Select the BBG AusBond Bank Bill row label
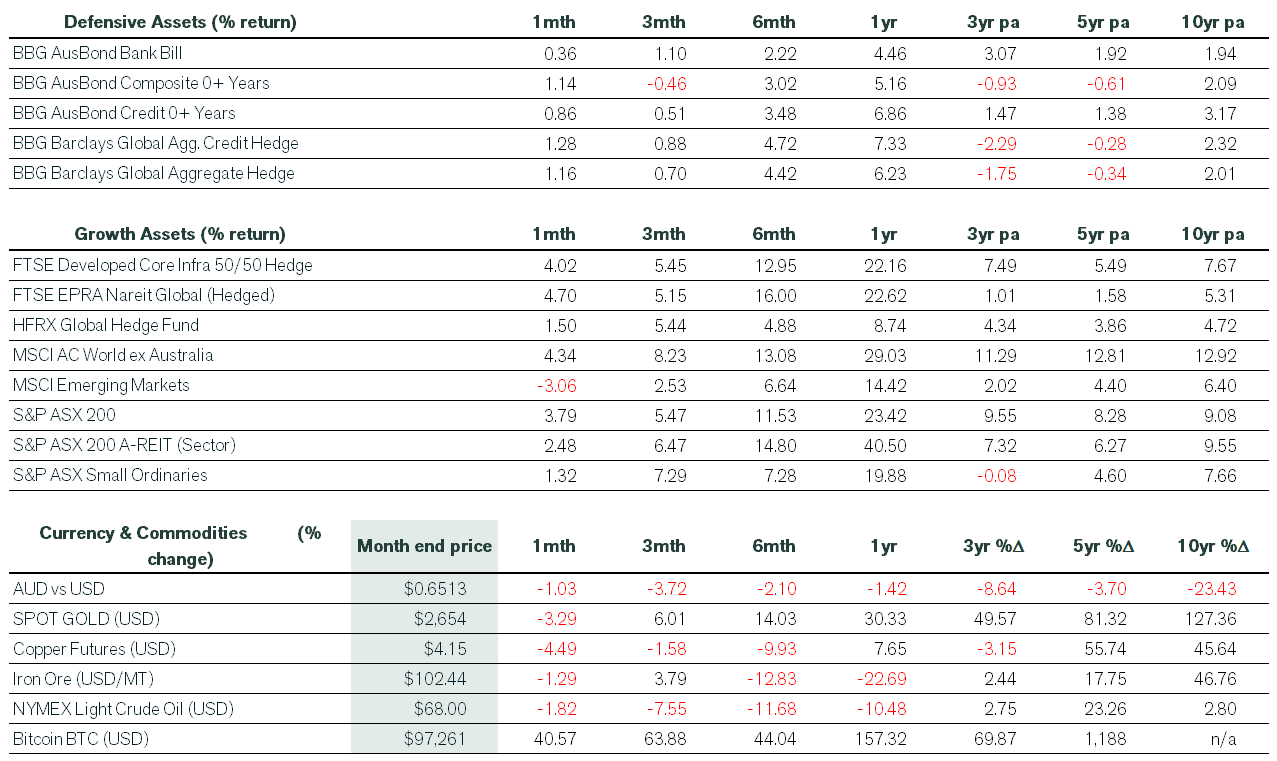Image resolution: width=1277 pixels, height=761 pixels. (97, 53)
